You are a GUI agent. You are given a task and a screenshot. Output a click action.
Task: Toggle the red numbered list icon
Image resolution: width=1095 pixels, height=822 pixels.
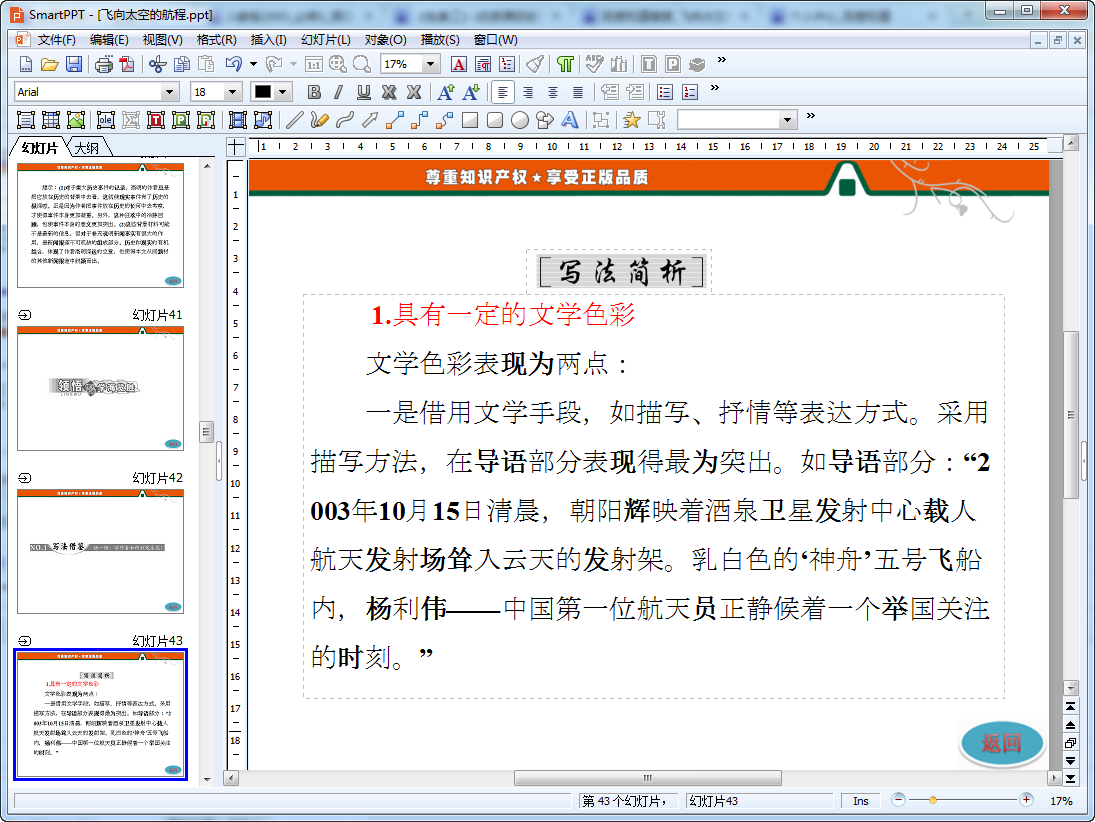click(690, 92)
